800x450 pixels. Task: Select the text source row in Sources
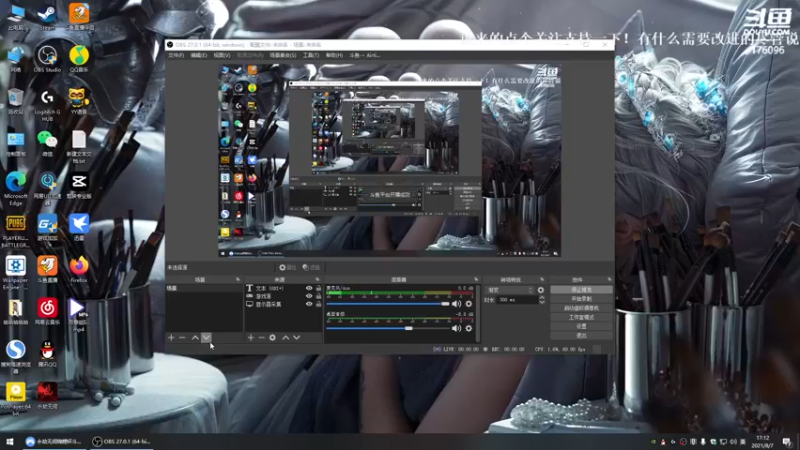[x=283, y=288]
